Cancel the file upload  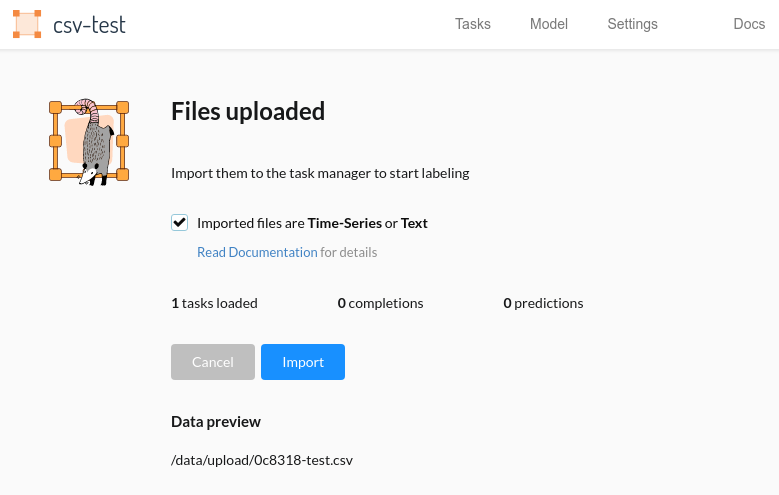[213, 362]
